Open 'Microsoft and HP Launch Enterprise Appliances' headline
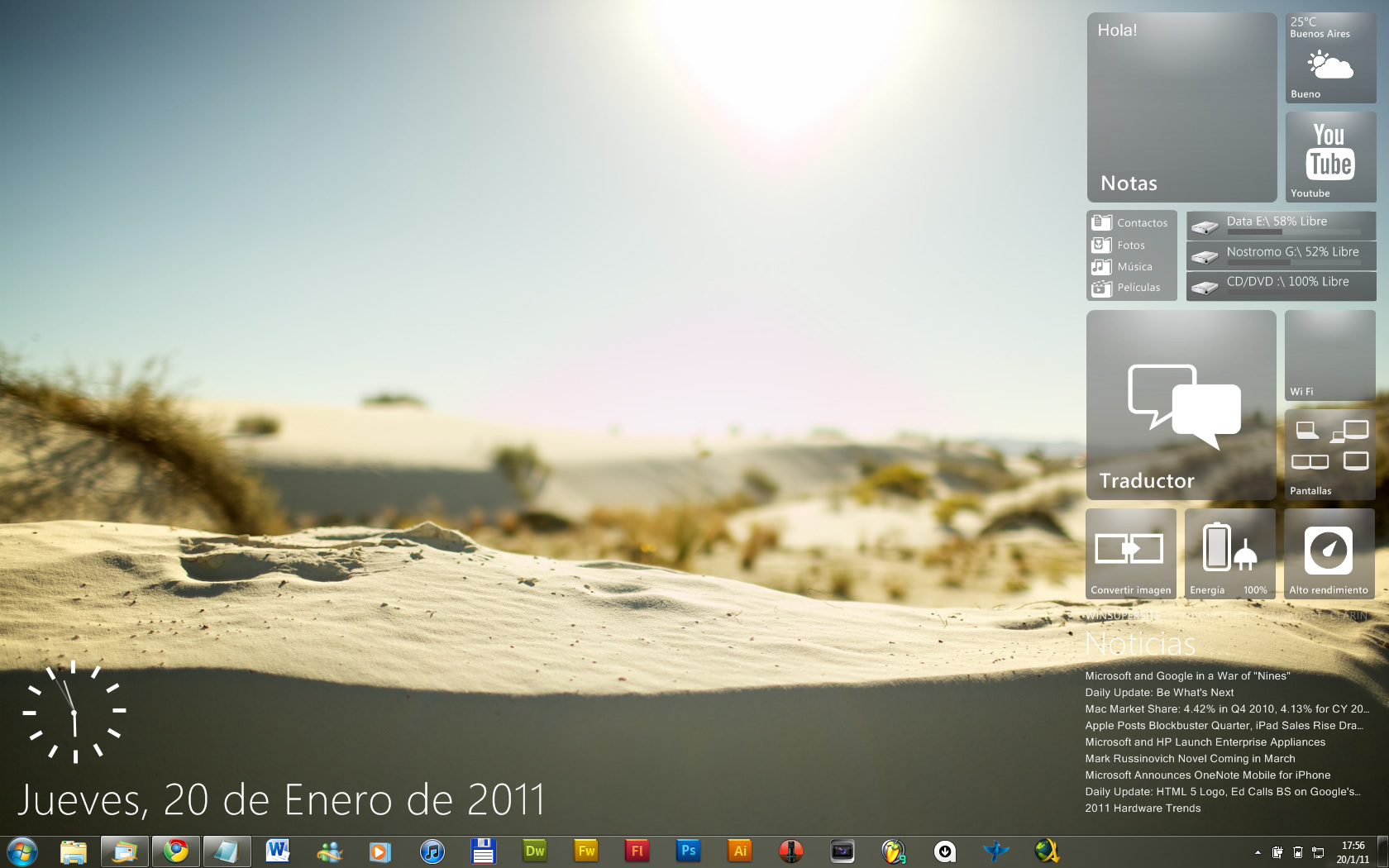The image size is (1389, 868). pyautogui.click(x=1205, y=742)
